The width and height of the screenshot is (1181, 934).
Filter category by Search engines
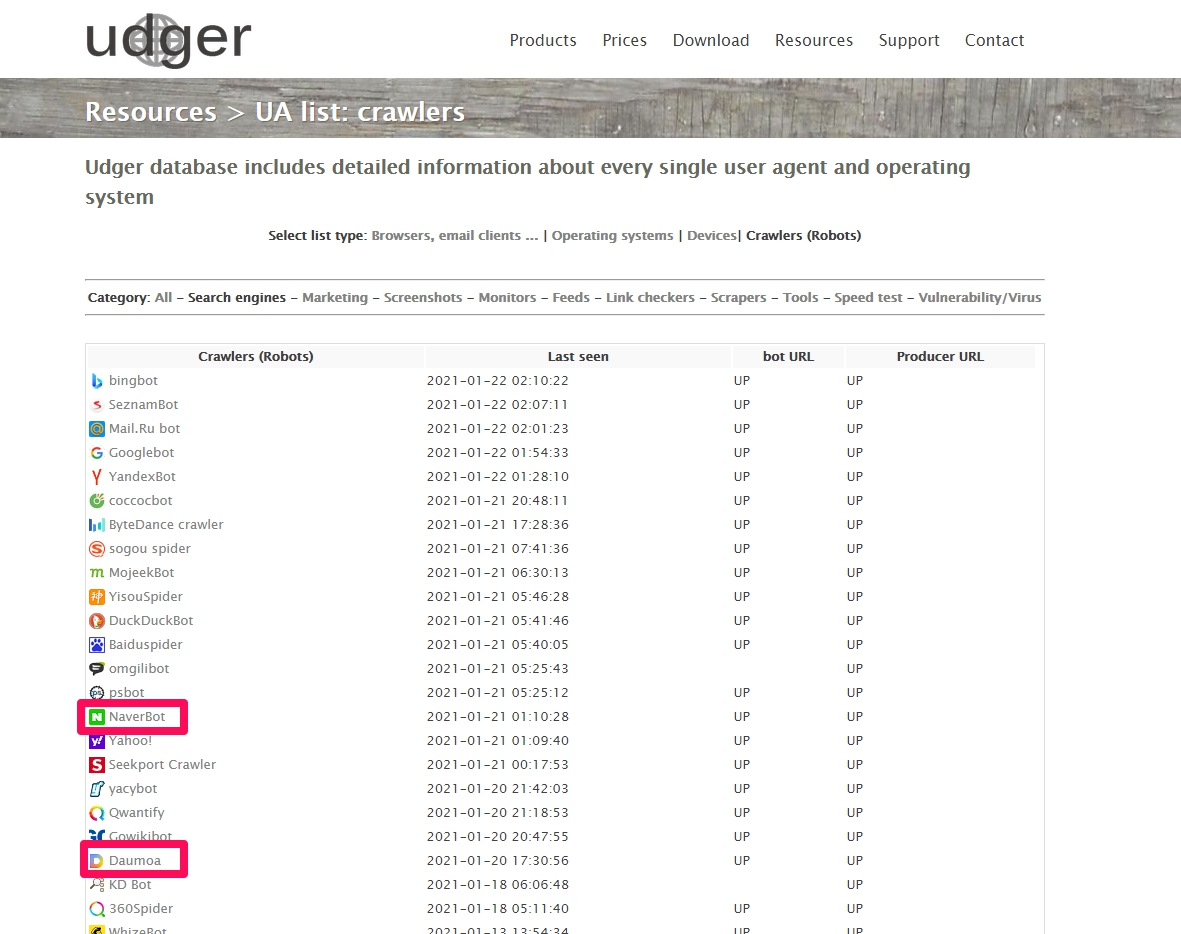point(237,298)
